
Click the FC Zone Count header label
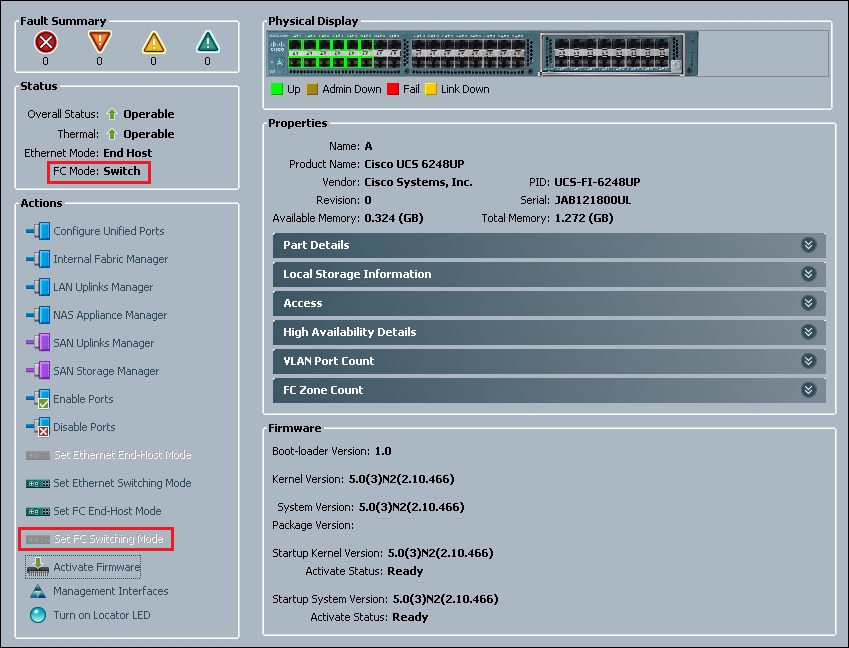point(323,390)
